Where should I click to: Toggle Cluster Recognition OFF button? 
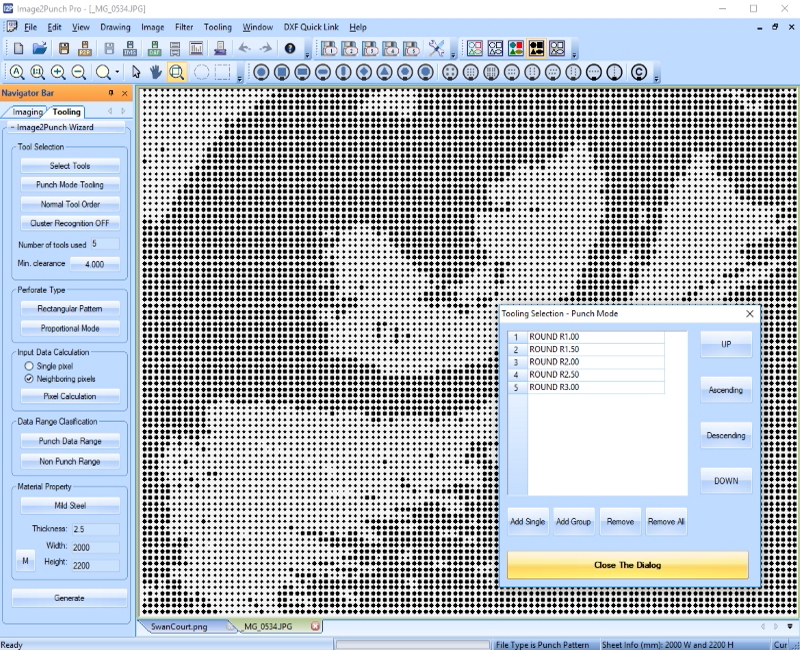coord(70,223)
